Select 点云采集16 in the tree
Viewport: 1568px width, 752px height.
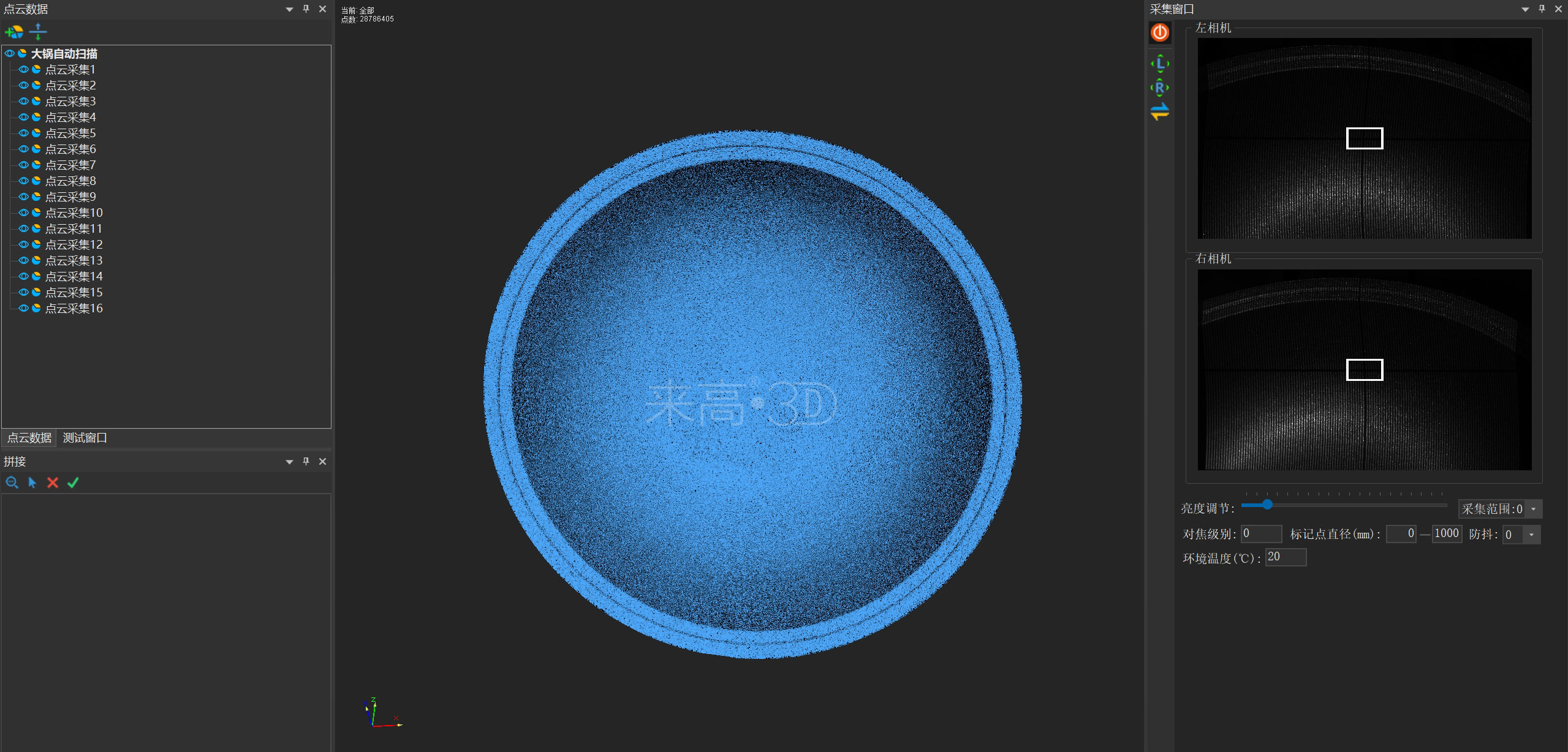(x=74, y=308)
